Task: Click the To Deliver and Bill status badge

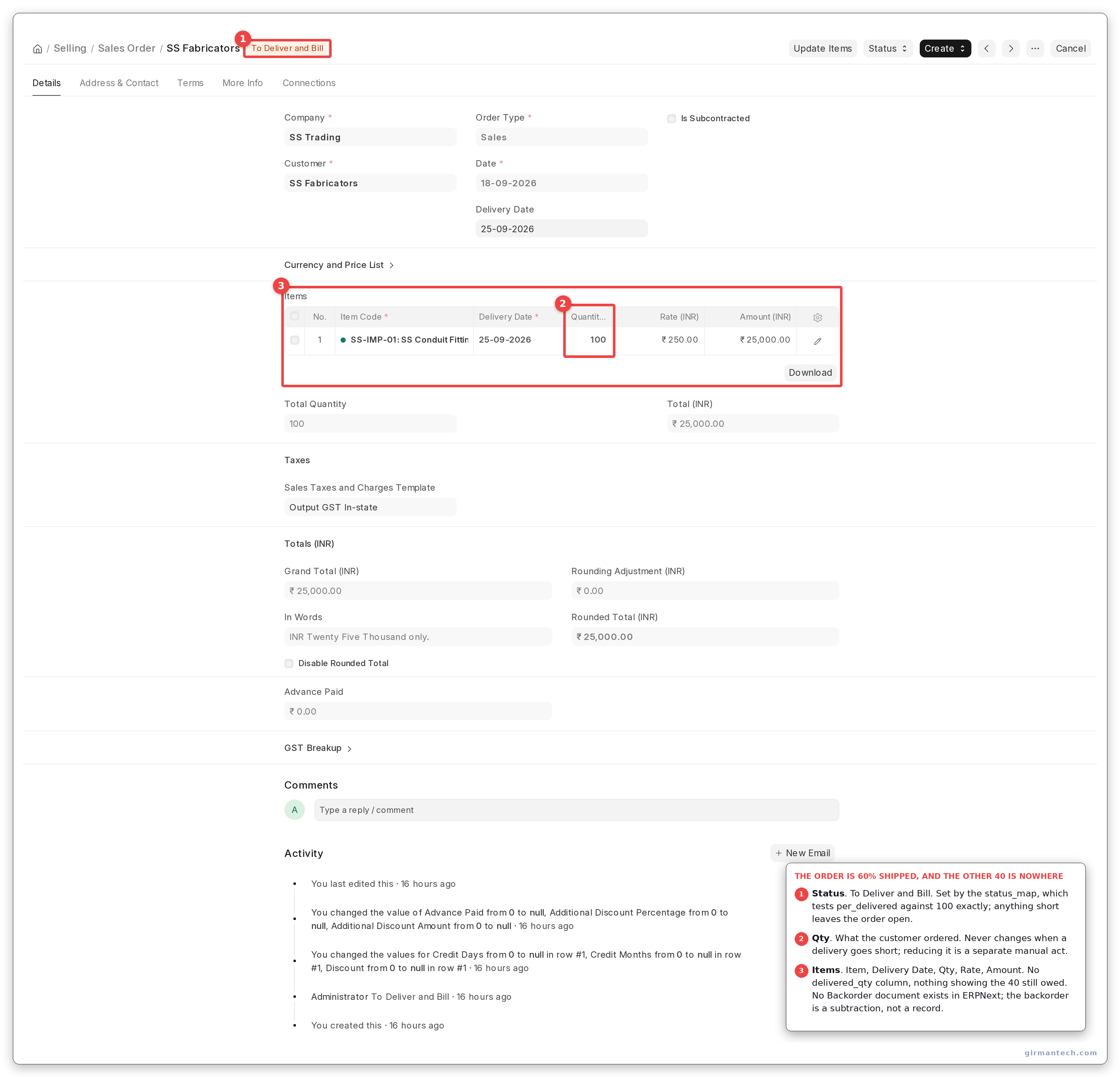Action: [287, 48]
